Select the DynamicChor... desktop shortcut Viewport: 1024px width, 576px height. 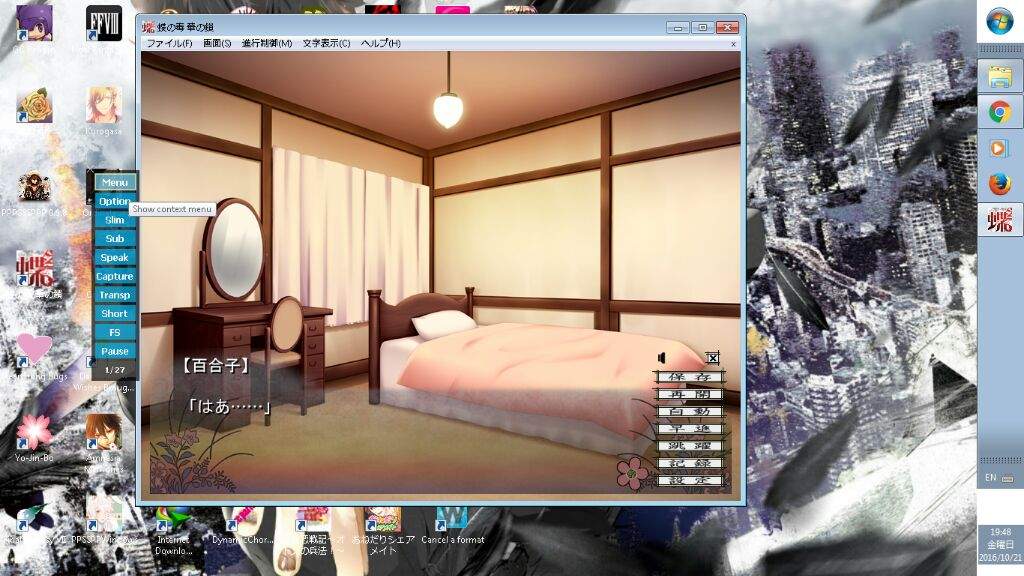point(242,526)
